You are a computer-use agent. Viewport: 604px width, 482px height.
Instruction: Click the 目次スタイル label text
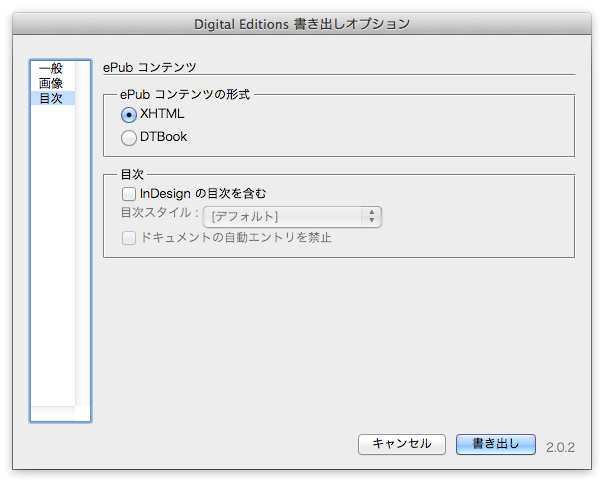(x=160, y=212)
